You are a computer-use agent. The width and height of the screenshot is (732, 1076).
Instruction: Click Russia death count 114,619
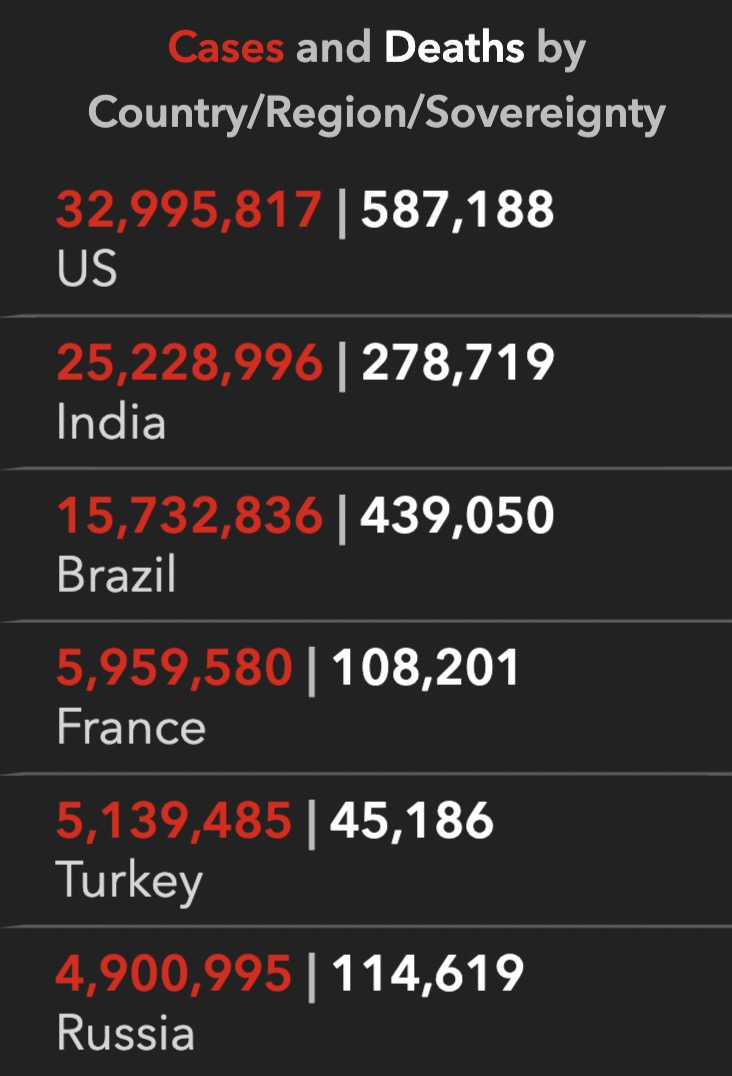(x=427, y=974)
